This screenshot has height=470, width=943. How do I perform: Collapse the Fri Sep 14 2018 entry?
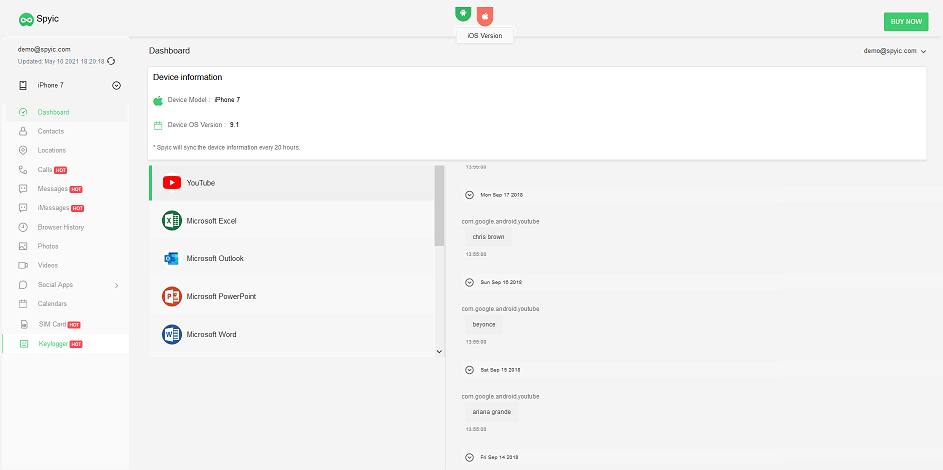point(469,457)
